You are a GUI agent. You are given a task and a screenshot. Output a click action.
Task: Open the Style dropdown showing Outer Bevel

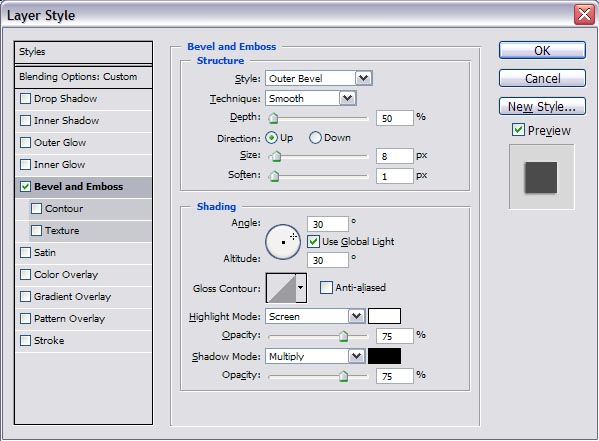(319, 78)
